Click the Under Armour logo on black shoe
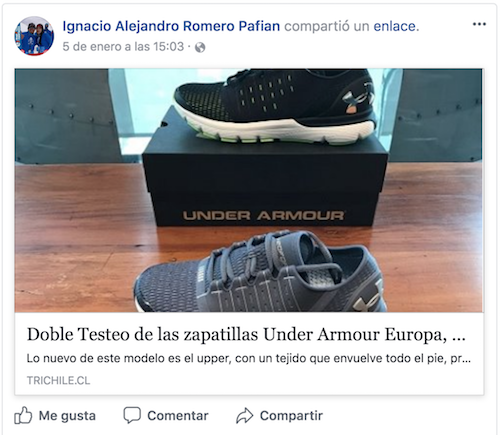The width and height of the screenshot is (500, 435). pos(358,98)
